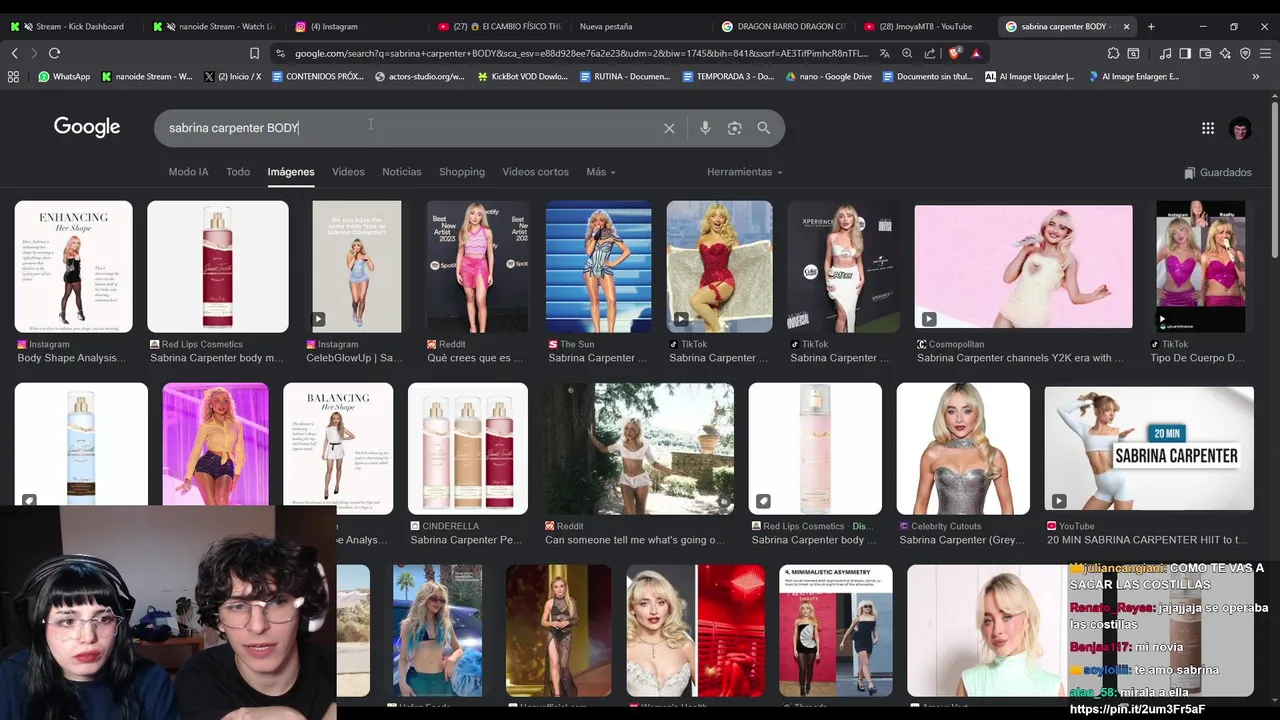This screenshot has height=720, width=1280.
Task: Open the Cosmopolitan Y2K era image result
Action: tap(1023, 267)
